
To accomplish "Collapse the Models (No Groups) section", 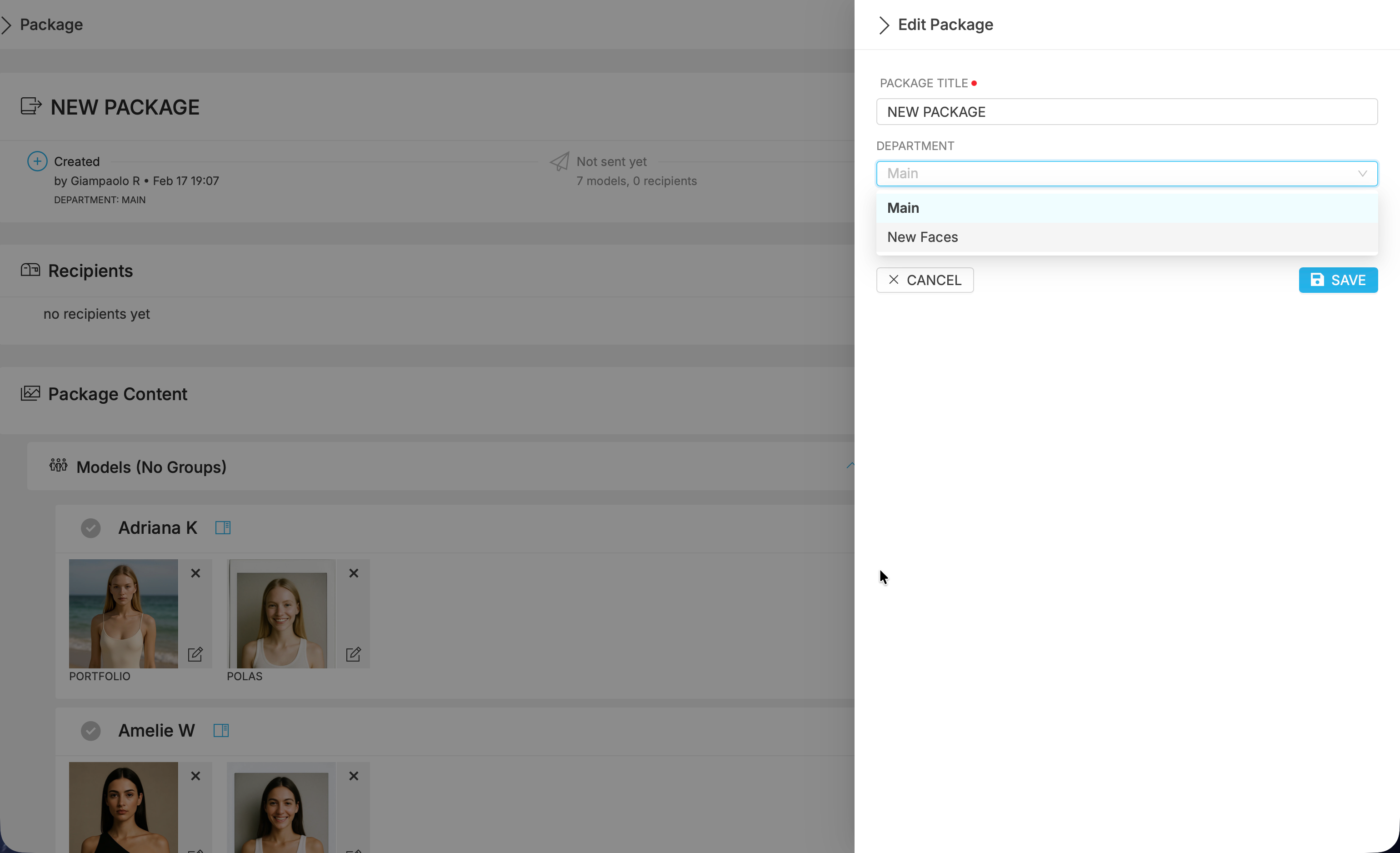I will tap(850, 466).
